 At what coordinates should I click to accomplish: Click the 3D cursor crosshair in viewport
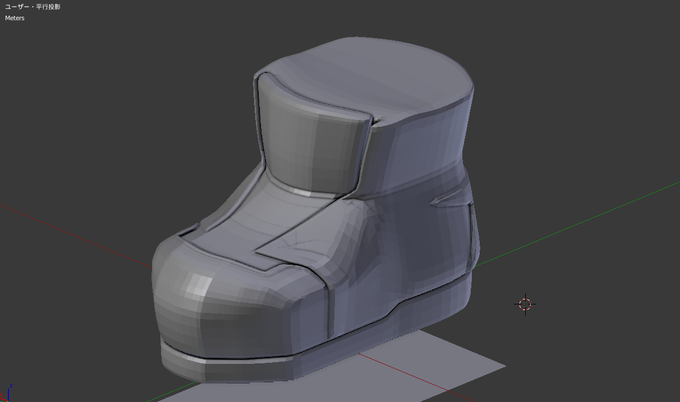coord(525,304)
